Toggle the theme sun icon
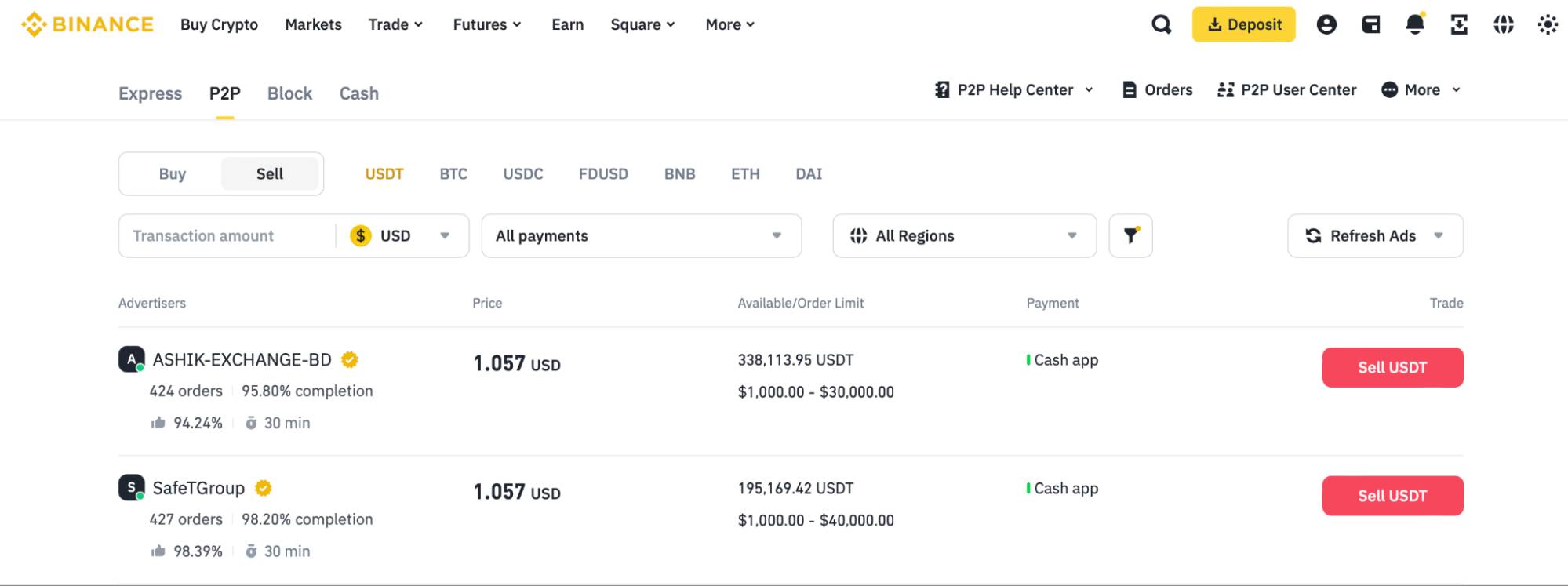Screen dimensions: 1568x586 pos(1548,24)
